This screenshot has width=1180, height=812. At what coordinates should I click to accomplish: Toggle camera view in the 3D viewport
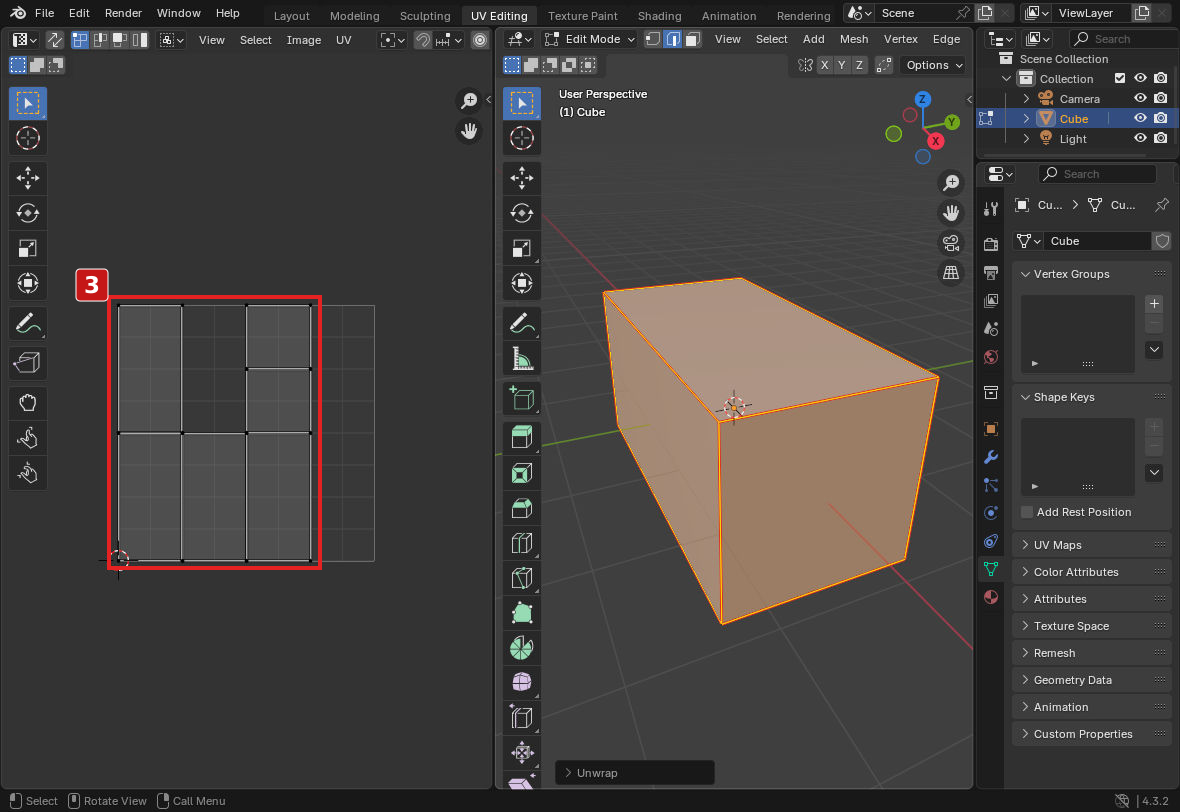[x=951, y=243]
